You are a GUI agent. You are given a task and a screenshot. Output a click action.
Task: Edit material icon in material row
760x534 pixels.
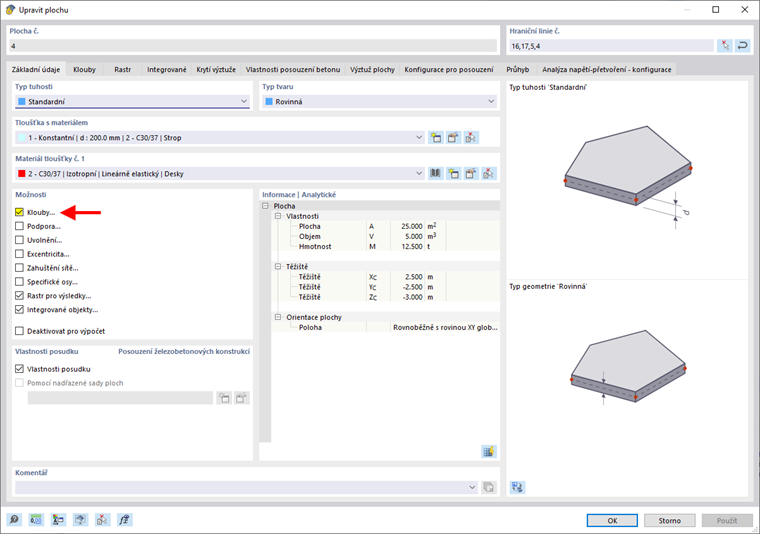[x=471, y=173]
